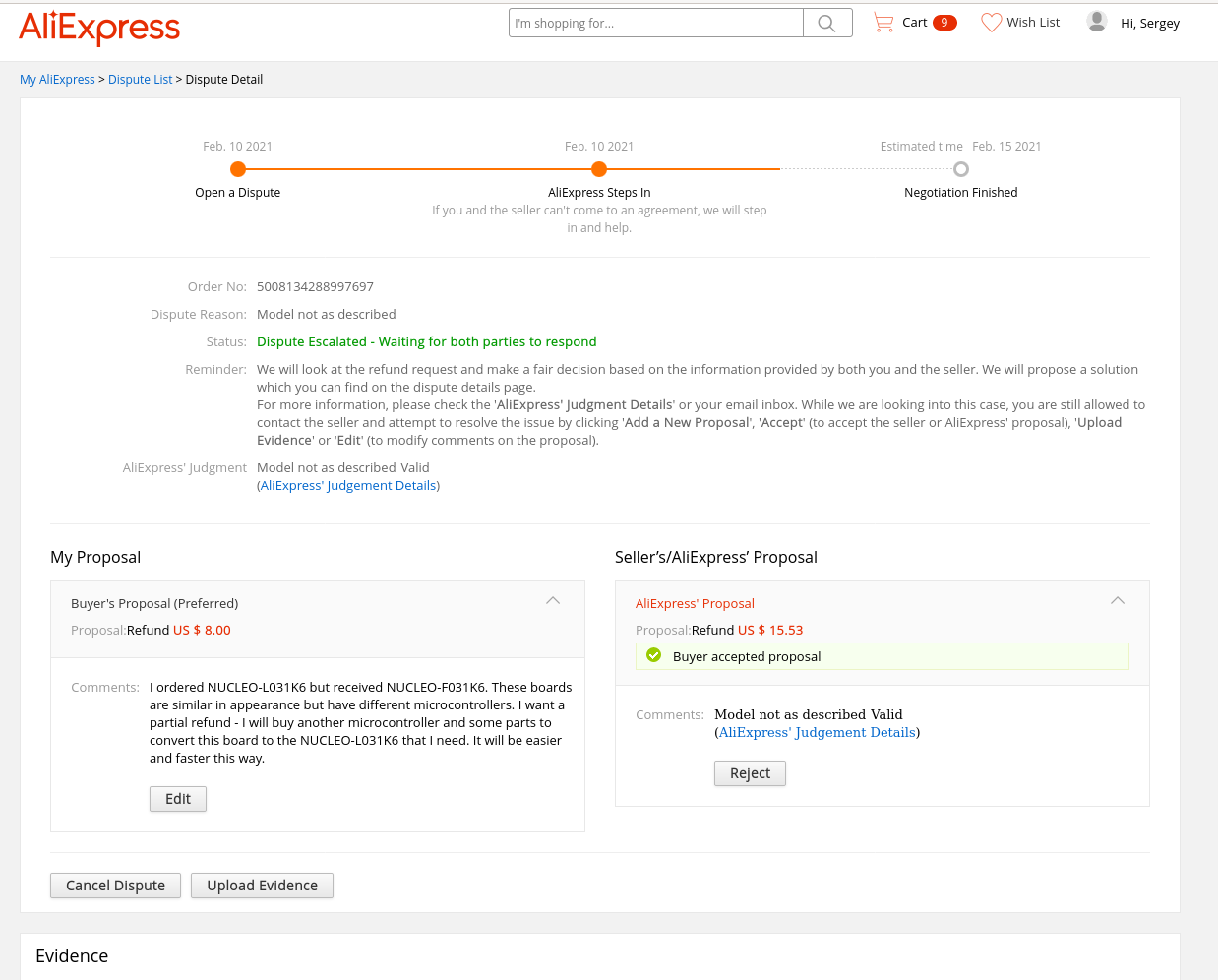Click the search magnifier icon

click(x=826, y=24)
